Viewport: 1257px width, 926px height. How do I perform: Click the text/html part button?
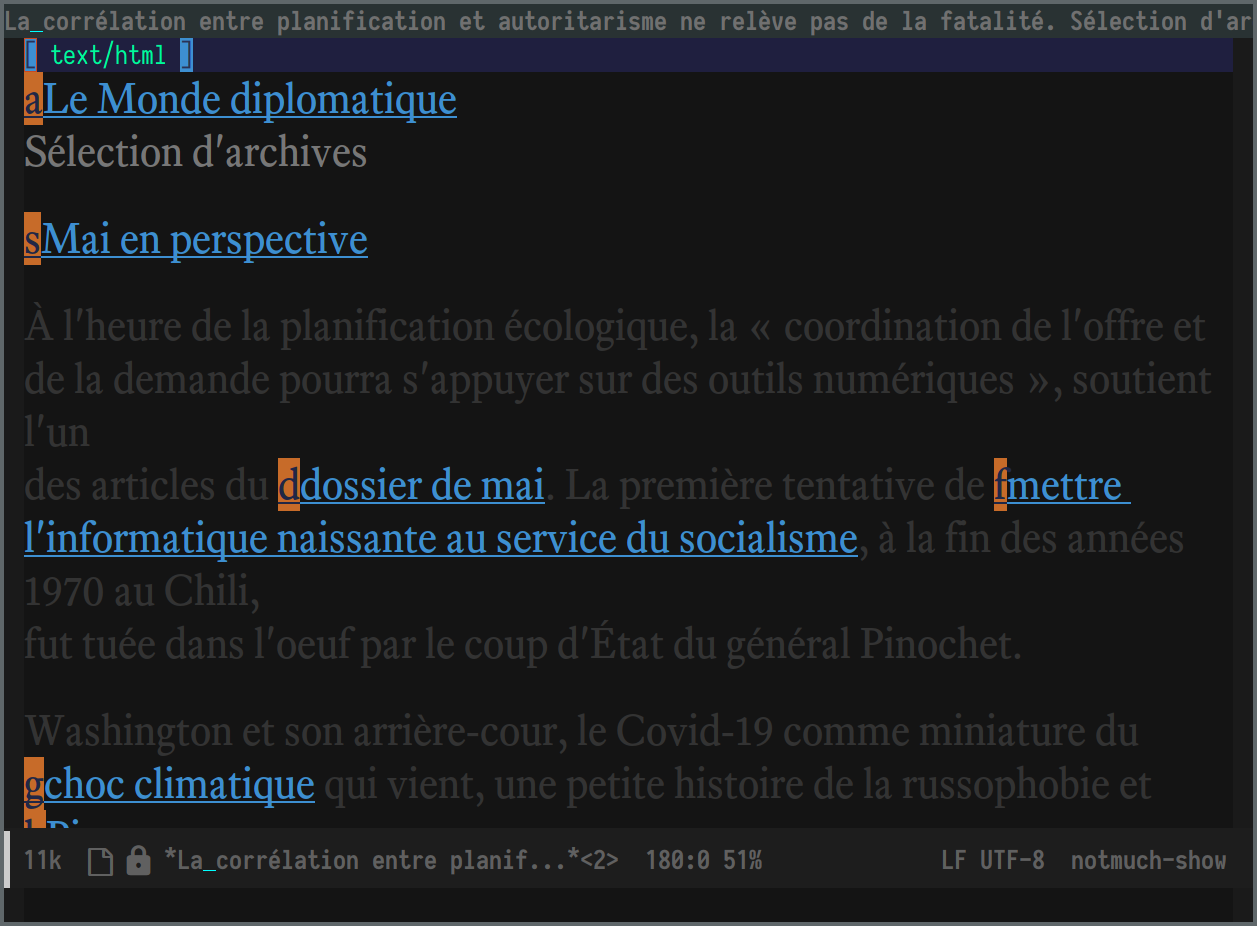(108, 56)
